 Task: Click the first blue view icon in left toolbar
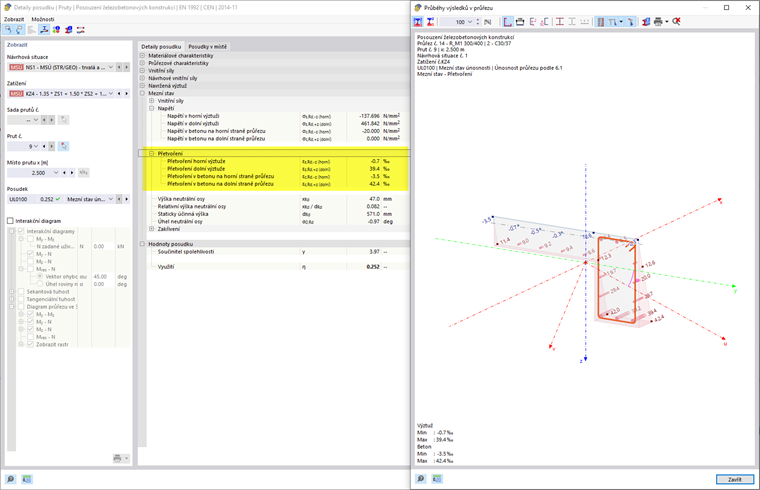[8, 30]
